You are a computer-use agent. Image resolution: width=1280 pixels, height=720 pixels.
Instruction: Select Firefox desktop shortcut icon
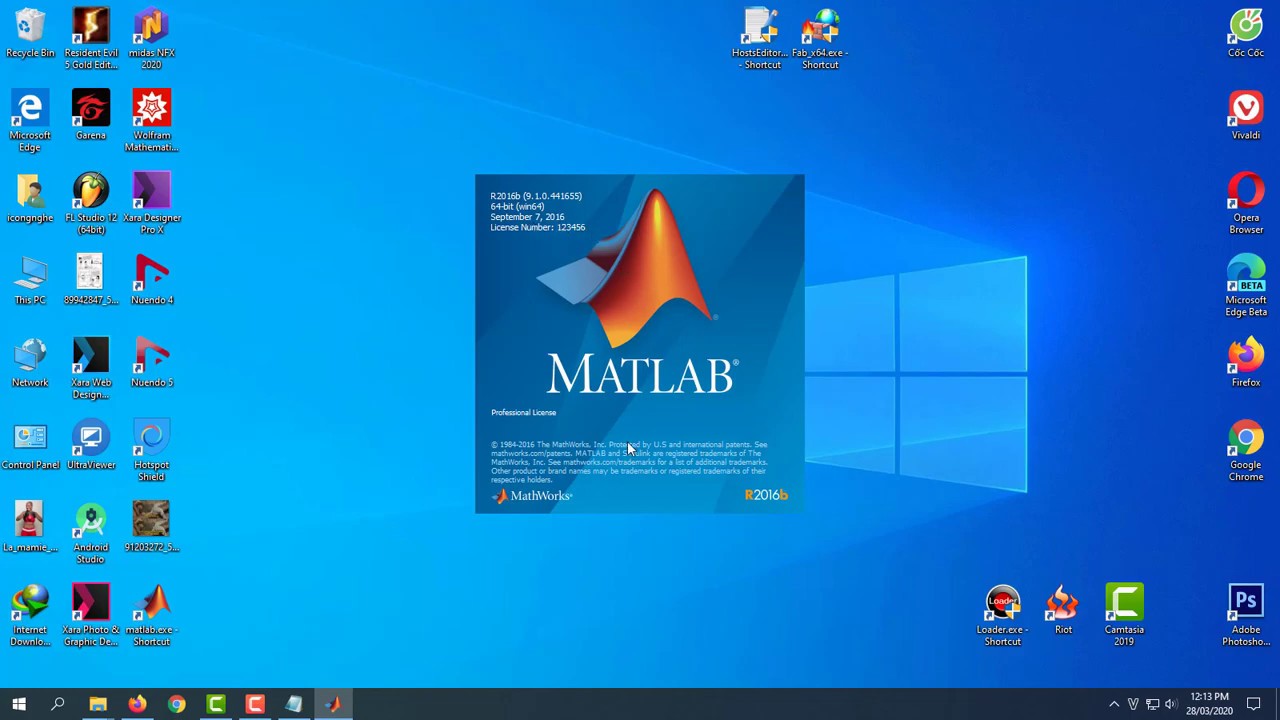(x=1246, y=363)
